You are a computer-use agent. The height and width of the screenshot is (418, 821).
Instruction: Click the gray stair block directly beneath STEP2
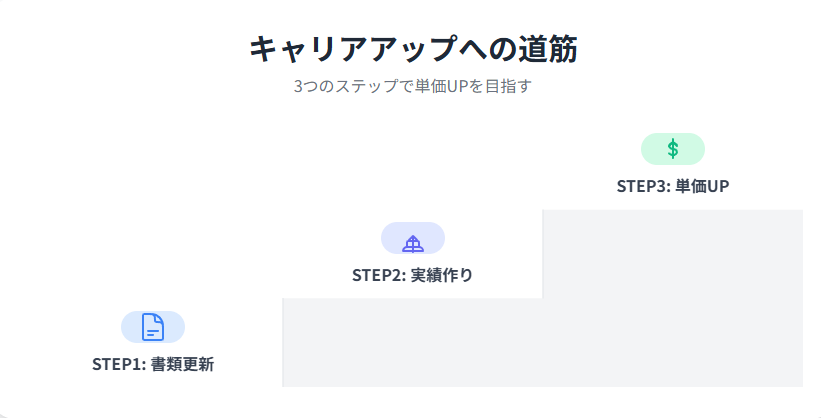413,343
